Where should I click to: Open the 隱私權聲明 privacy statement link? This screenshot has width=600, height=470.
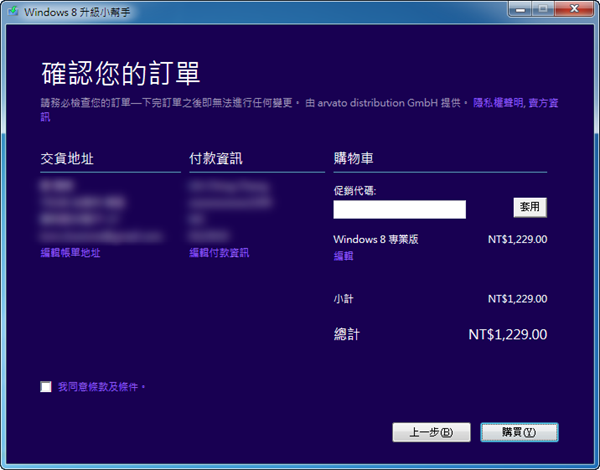pyautogui.click(x=498, y=103)
